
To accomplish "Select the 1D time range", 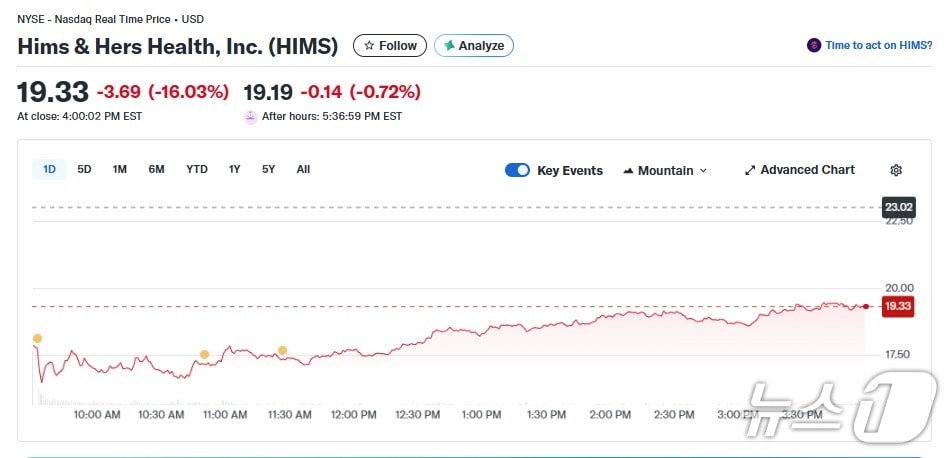I will (49, 169).
